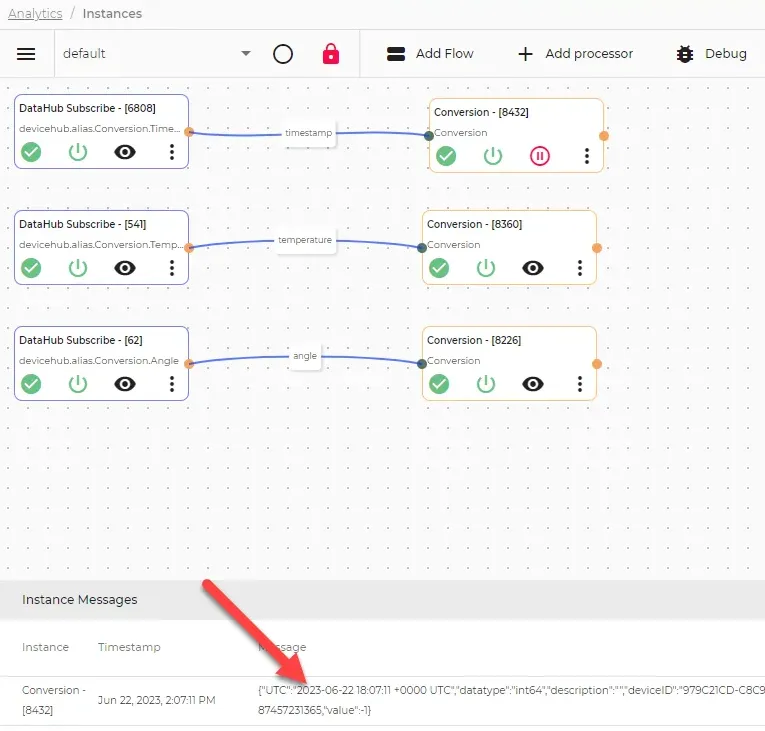Image resolution: width=765 pixels, height=731 pixels.
Task: Open options menu of Conversion [8432]
Action: pyautogui.click(x=587, y=156)
